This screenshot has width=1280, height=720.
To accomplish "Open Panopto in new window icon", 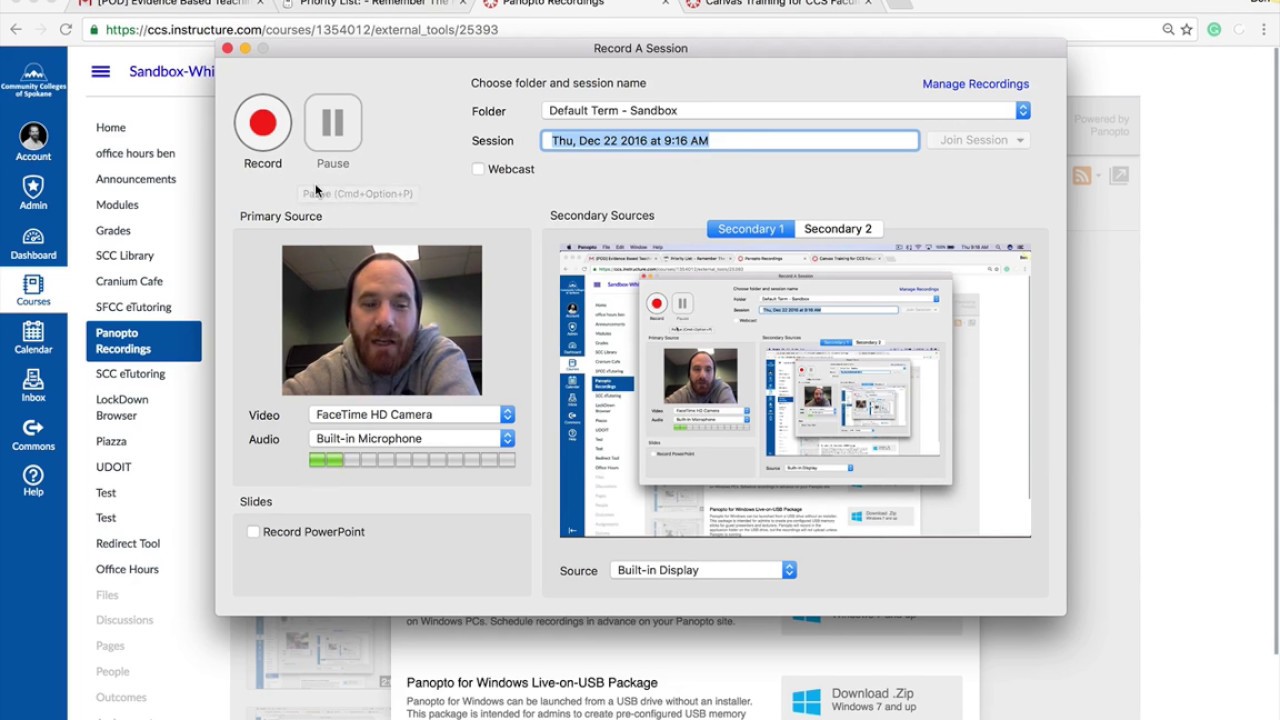I will (1119, 176).
